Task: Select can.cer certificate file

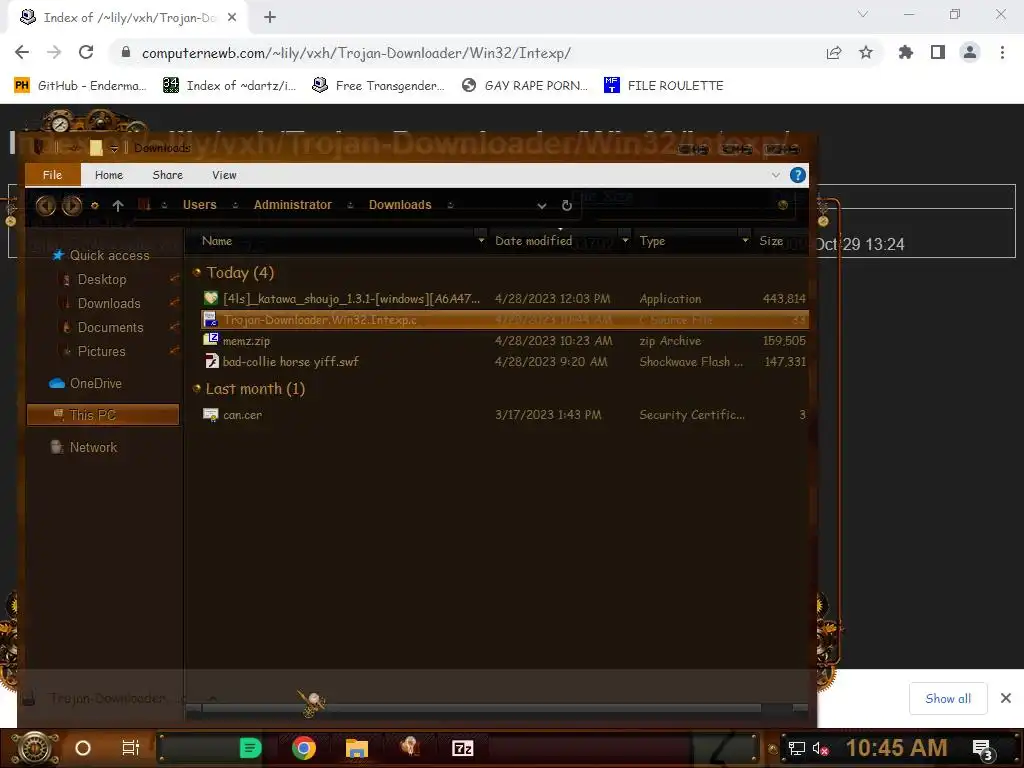Action: [x=504, y=415]
